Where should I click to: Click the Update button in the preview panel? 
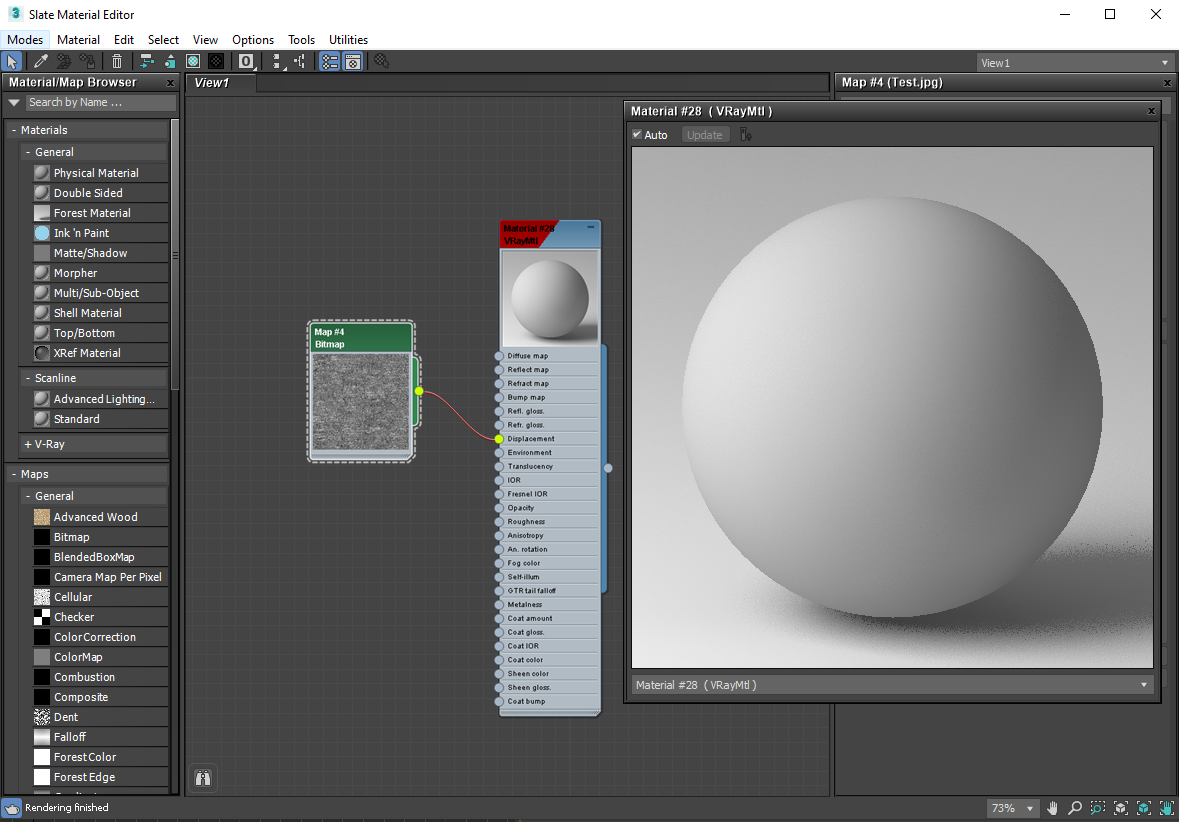click(705, 134)
